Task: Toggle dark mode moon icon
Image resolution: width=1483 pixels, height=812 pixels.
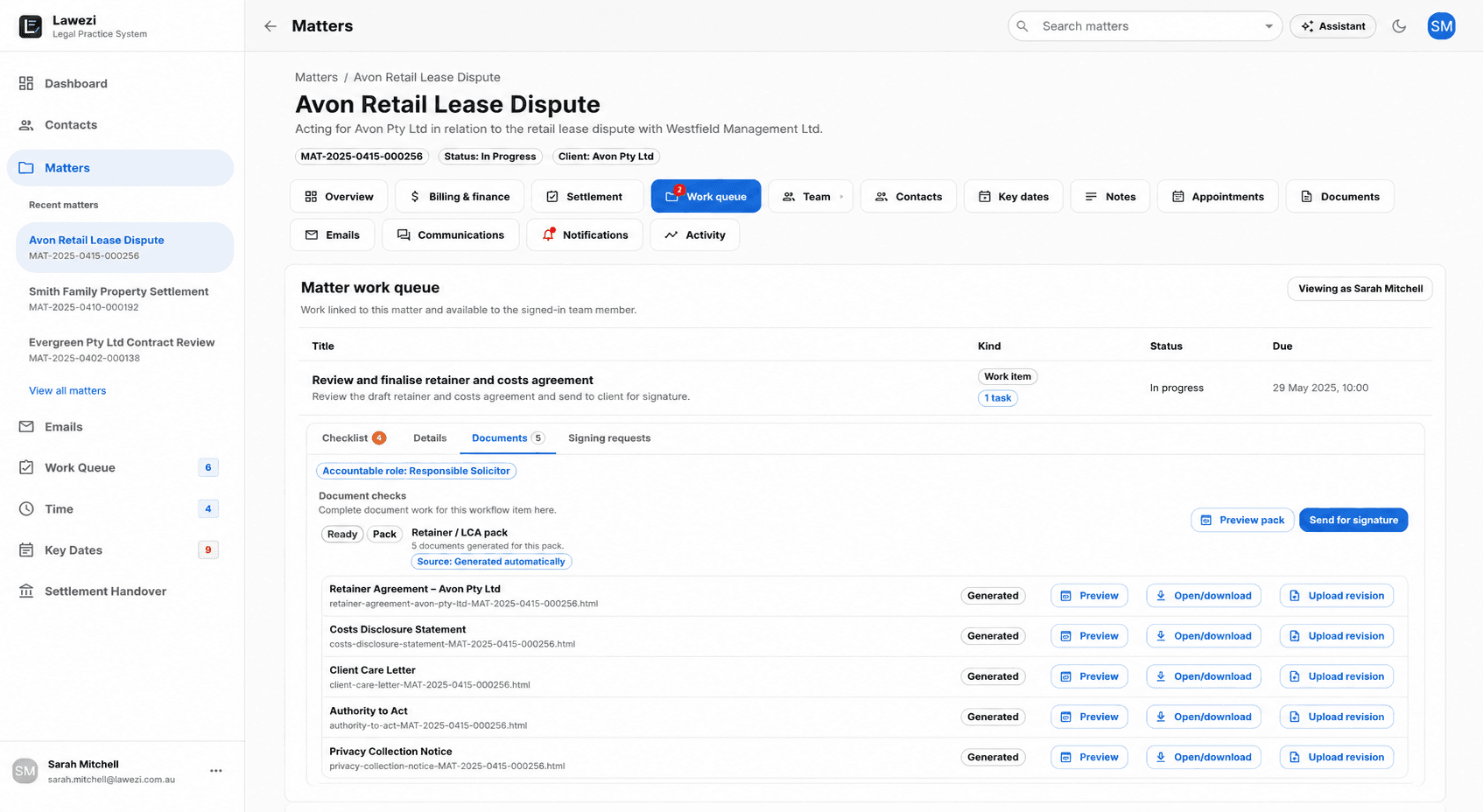Action: [1399, 26]
